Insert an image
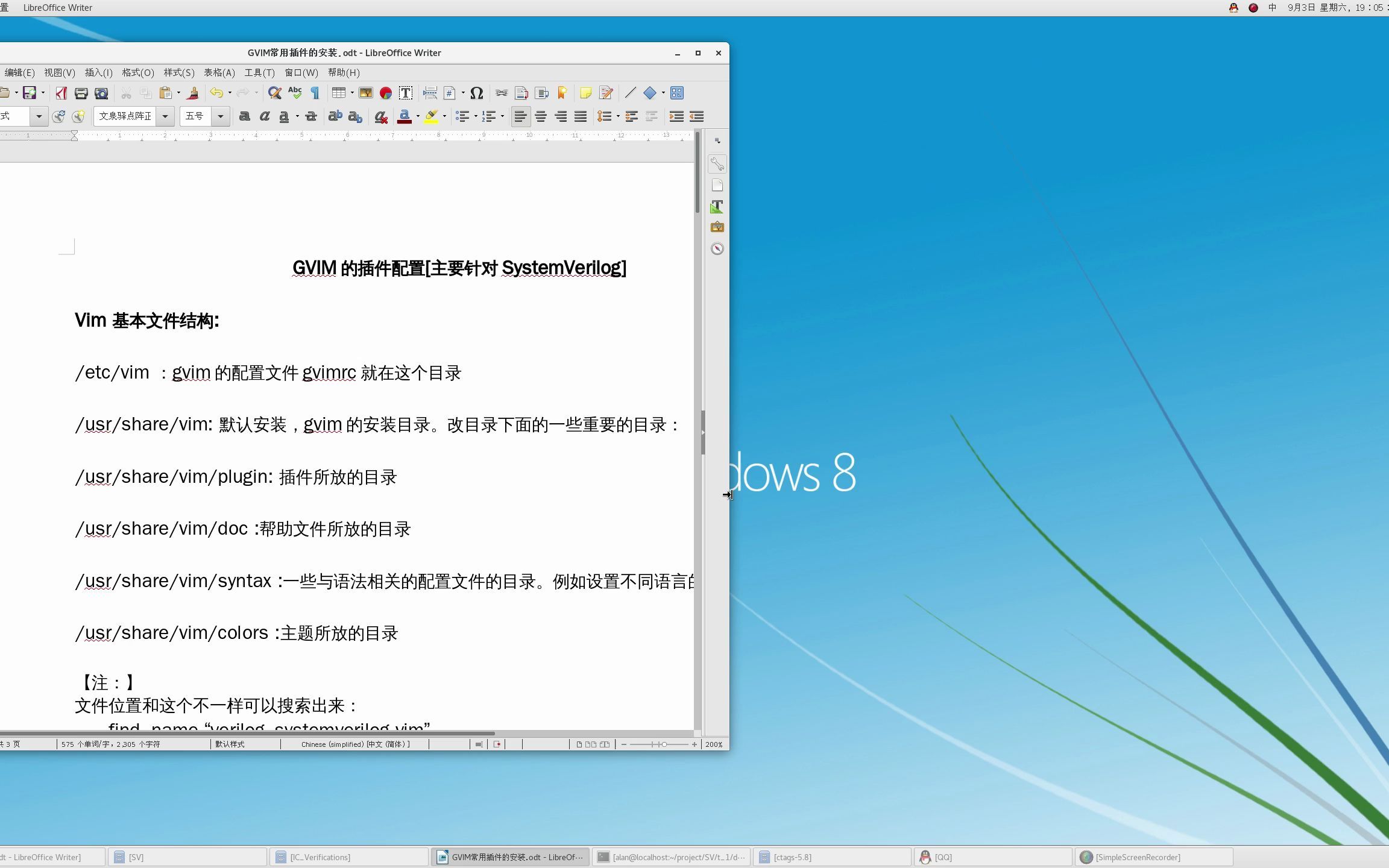This screenshot has height=868, width=1389. click(x=366, y=93)
